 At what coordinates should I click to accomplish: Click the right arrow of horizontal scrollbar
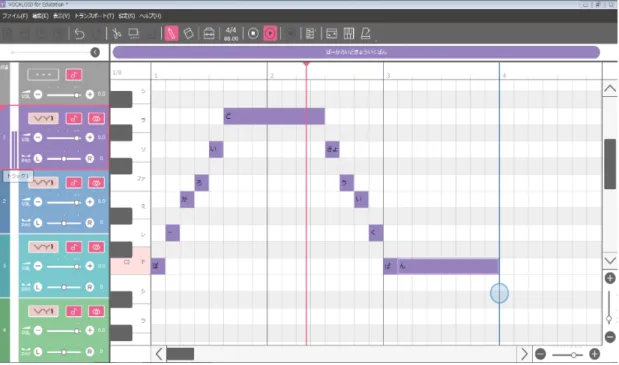524,354
